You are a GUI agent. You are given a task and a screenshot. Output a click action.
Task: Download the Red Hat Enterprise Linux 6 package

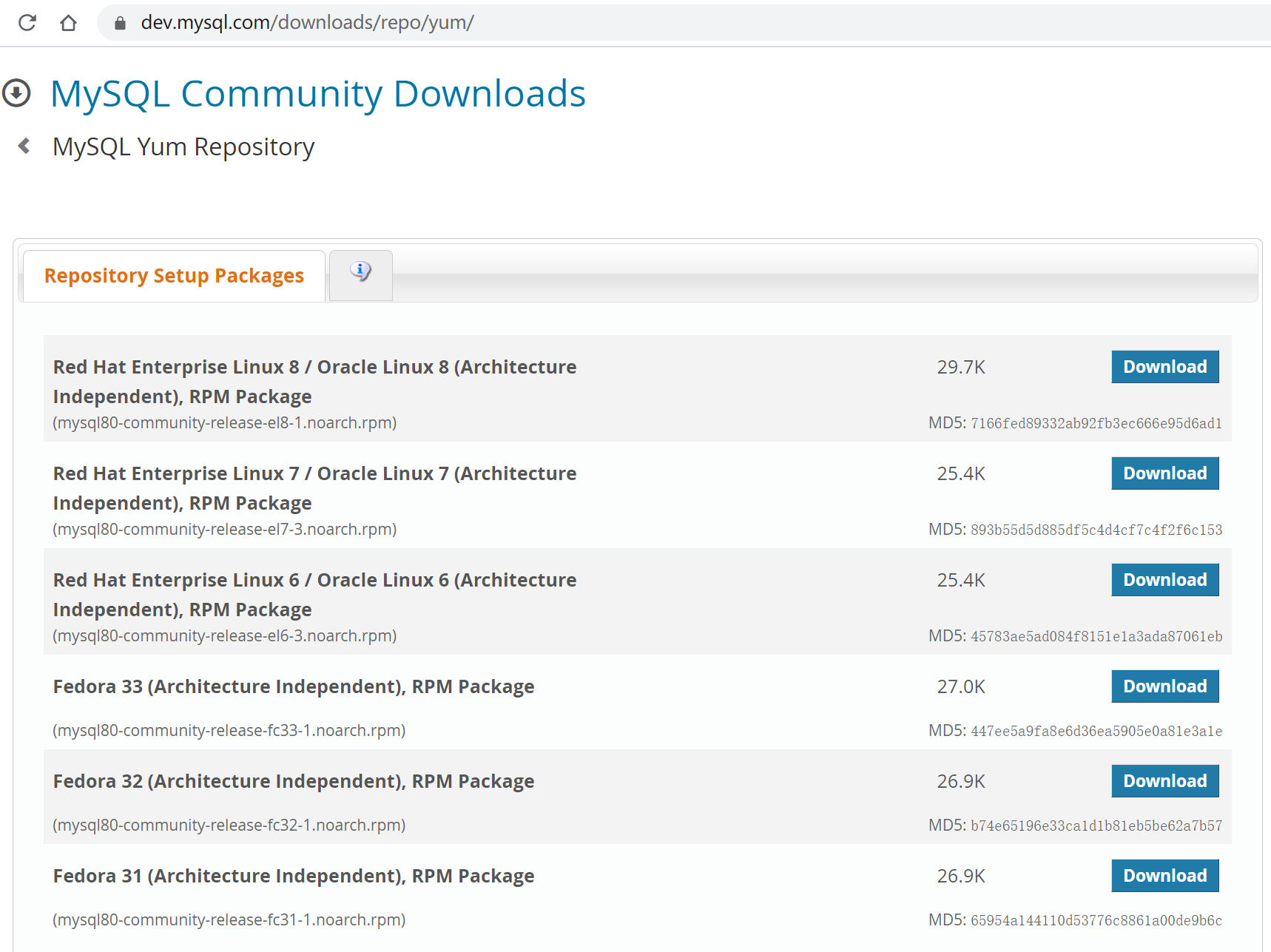tap(1165, 580)
